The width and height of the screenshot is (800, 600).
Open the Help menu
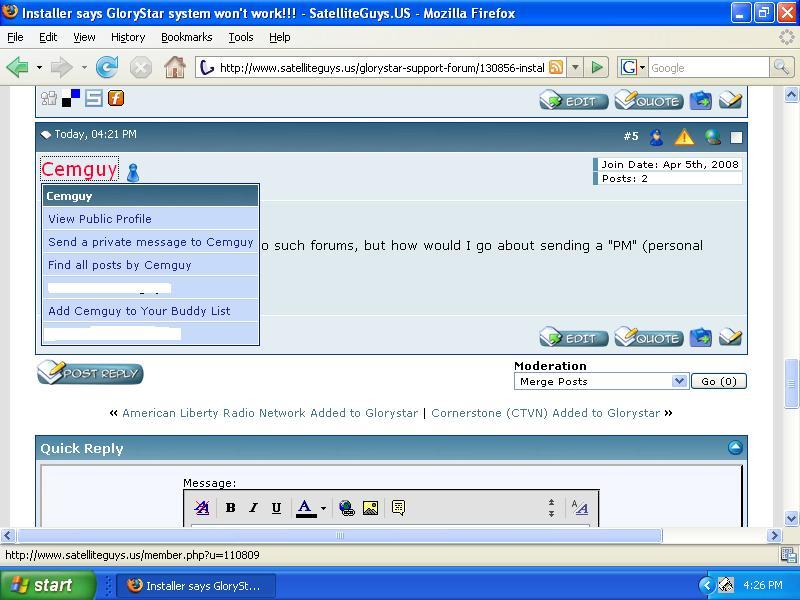point(280,37)
